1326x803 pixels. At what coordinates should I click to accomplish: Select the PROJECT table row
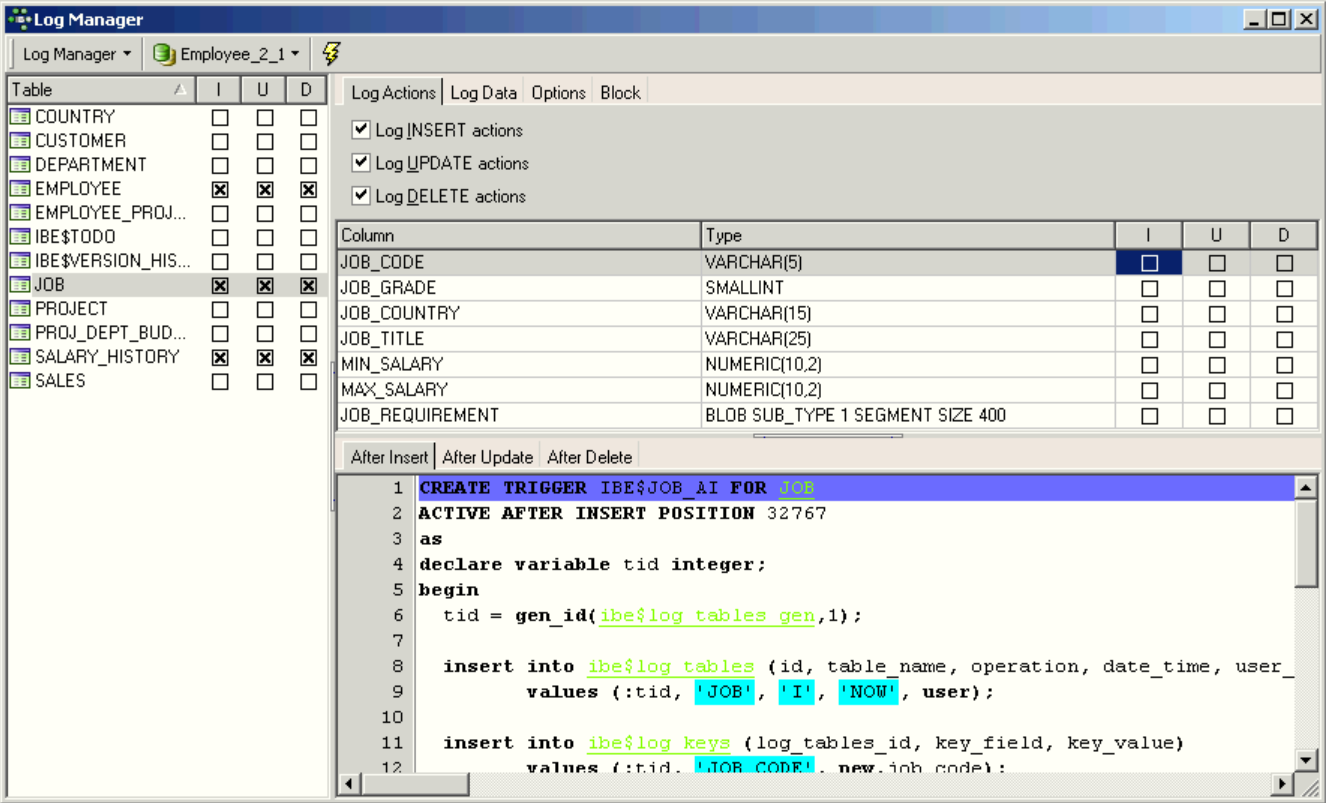click(71, 309)
